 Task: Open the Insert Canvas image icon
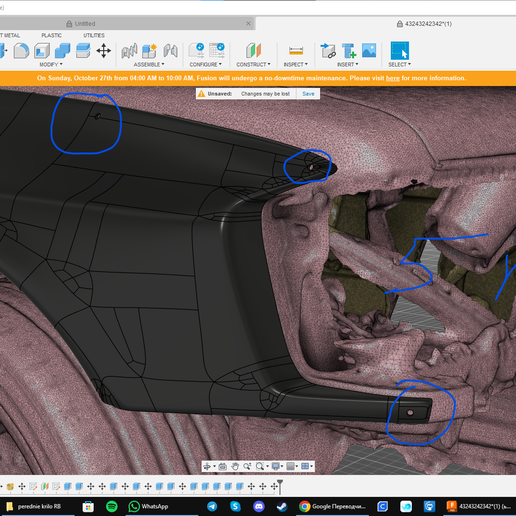pos(369,51)
